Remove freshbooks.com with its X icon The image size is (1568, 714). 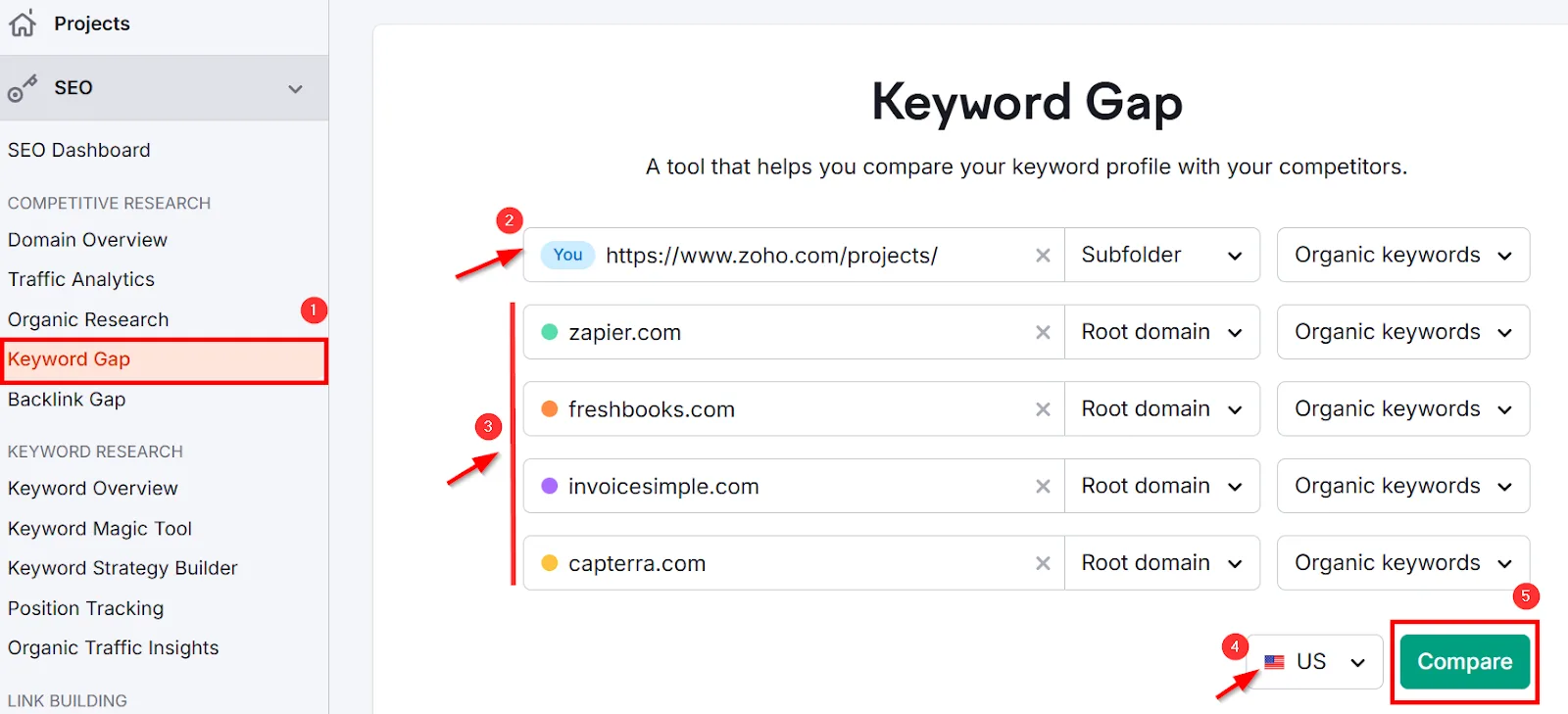pyautogui.click(x=1043, y=409)
